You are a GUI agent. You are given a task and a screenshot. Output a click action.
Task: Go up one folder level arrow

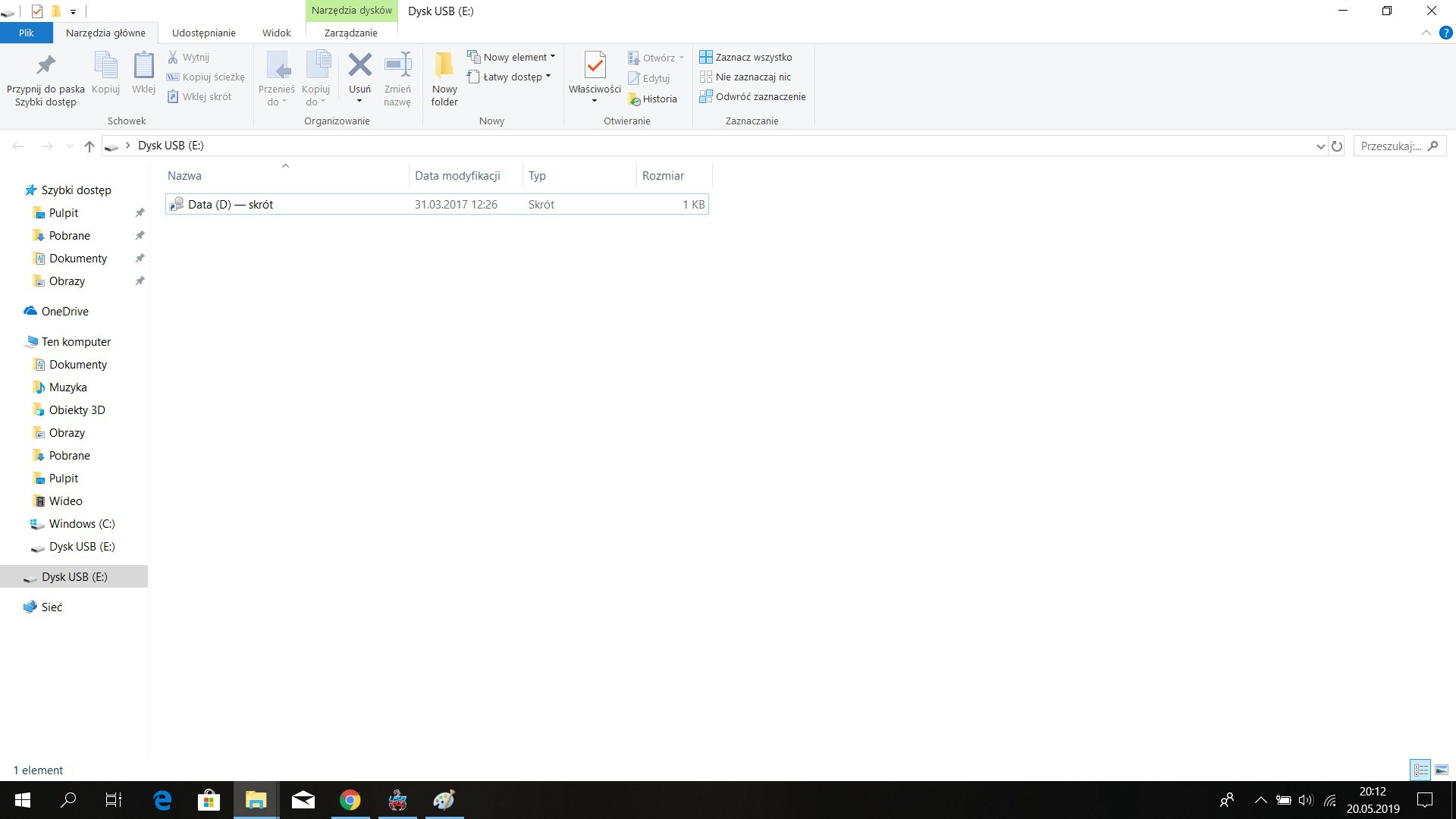point(89,146)
